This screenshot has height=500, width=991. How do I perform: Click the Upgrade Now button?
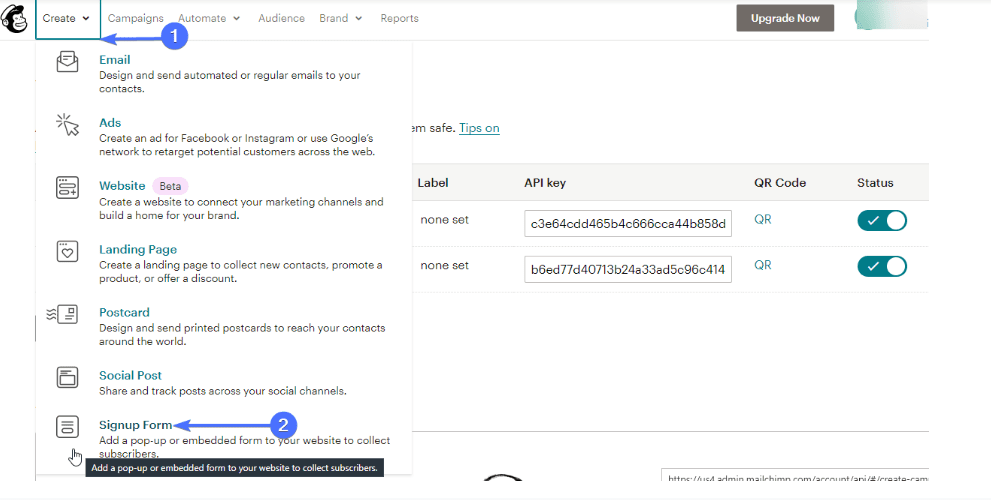point(785,18)
